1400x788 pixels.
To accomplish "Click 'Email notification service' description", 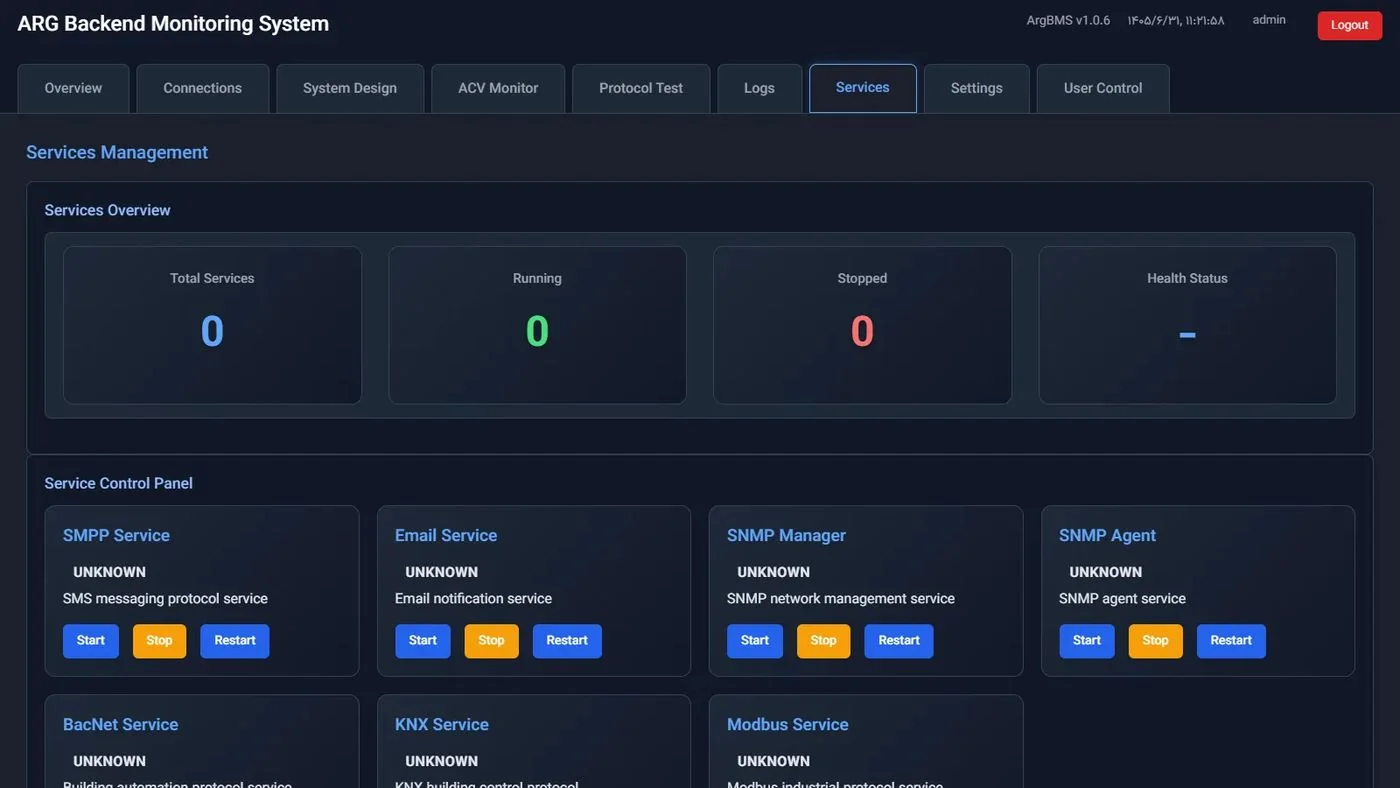I will pyautogui.click(x=473, y=599).
